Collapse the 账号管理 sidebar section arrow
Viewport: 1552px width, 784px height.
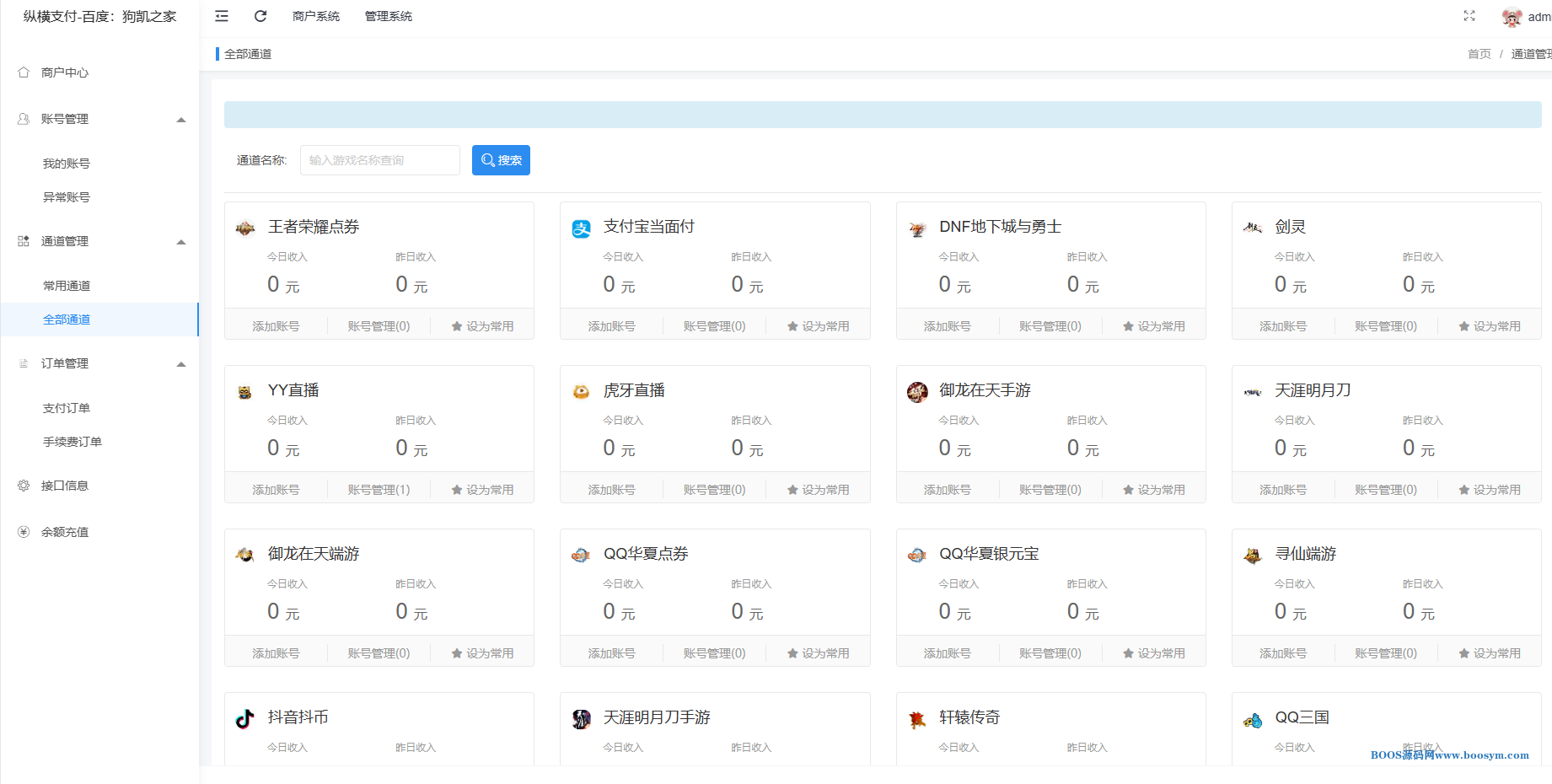181,120
